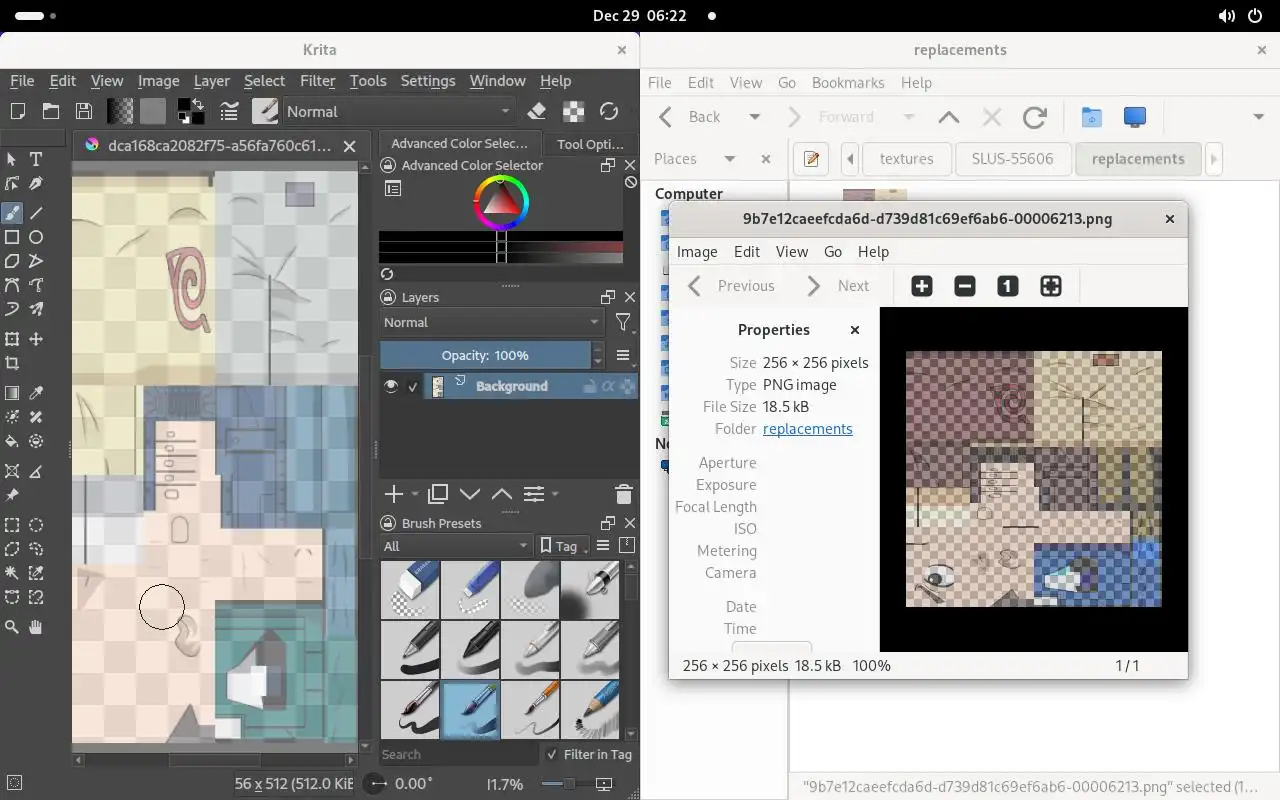Open the file manager view options dropdown
Viewport: 1280px width, 800px height.
1258,117
